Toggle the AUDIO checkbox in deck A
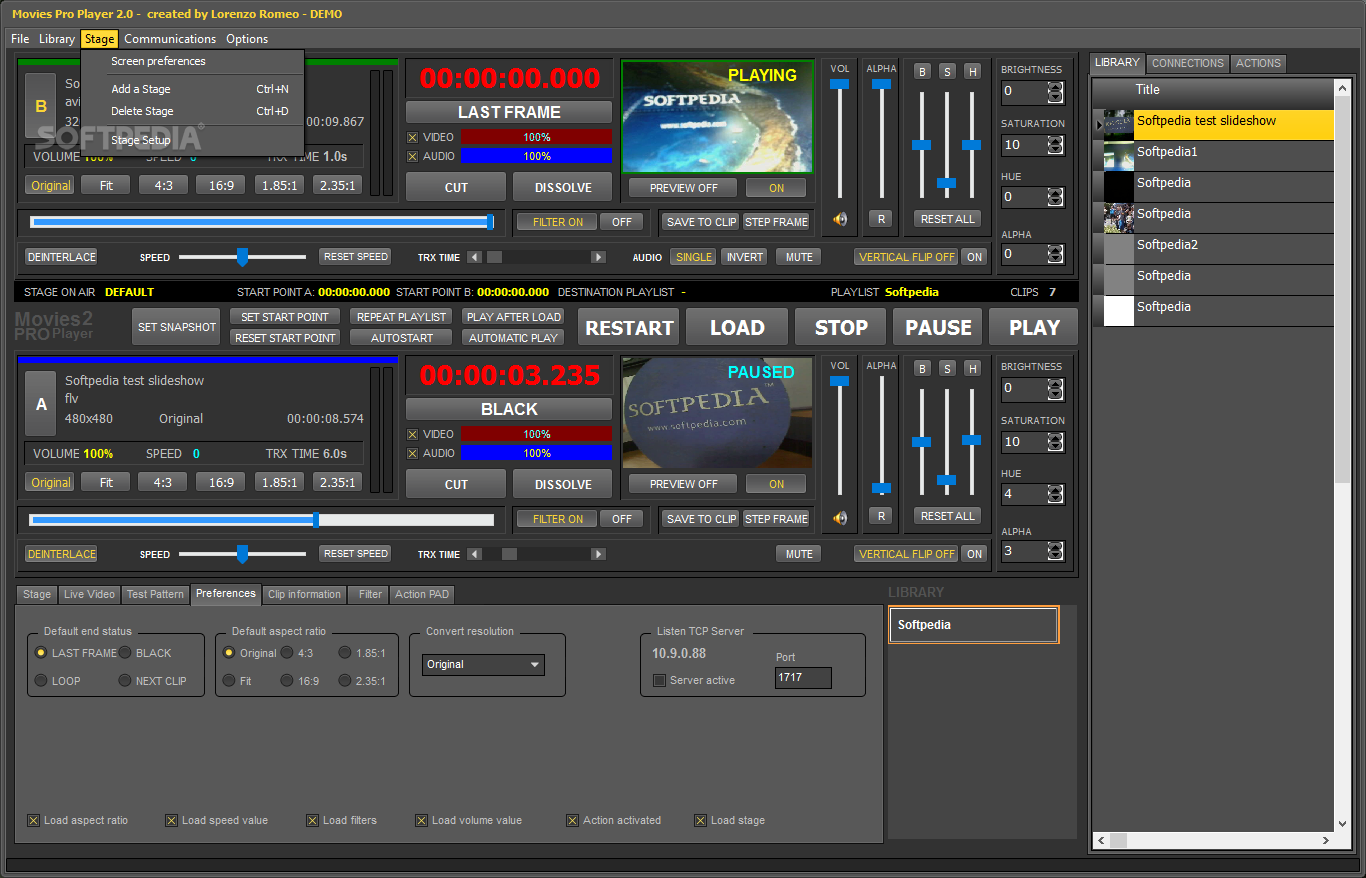The width and height of the screenshot is (1366, 878). click(413, 453)
